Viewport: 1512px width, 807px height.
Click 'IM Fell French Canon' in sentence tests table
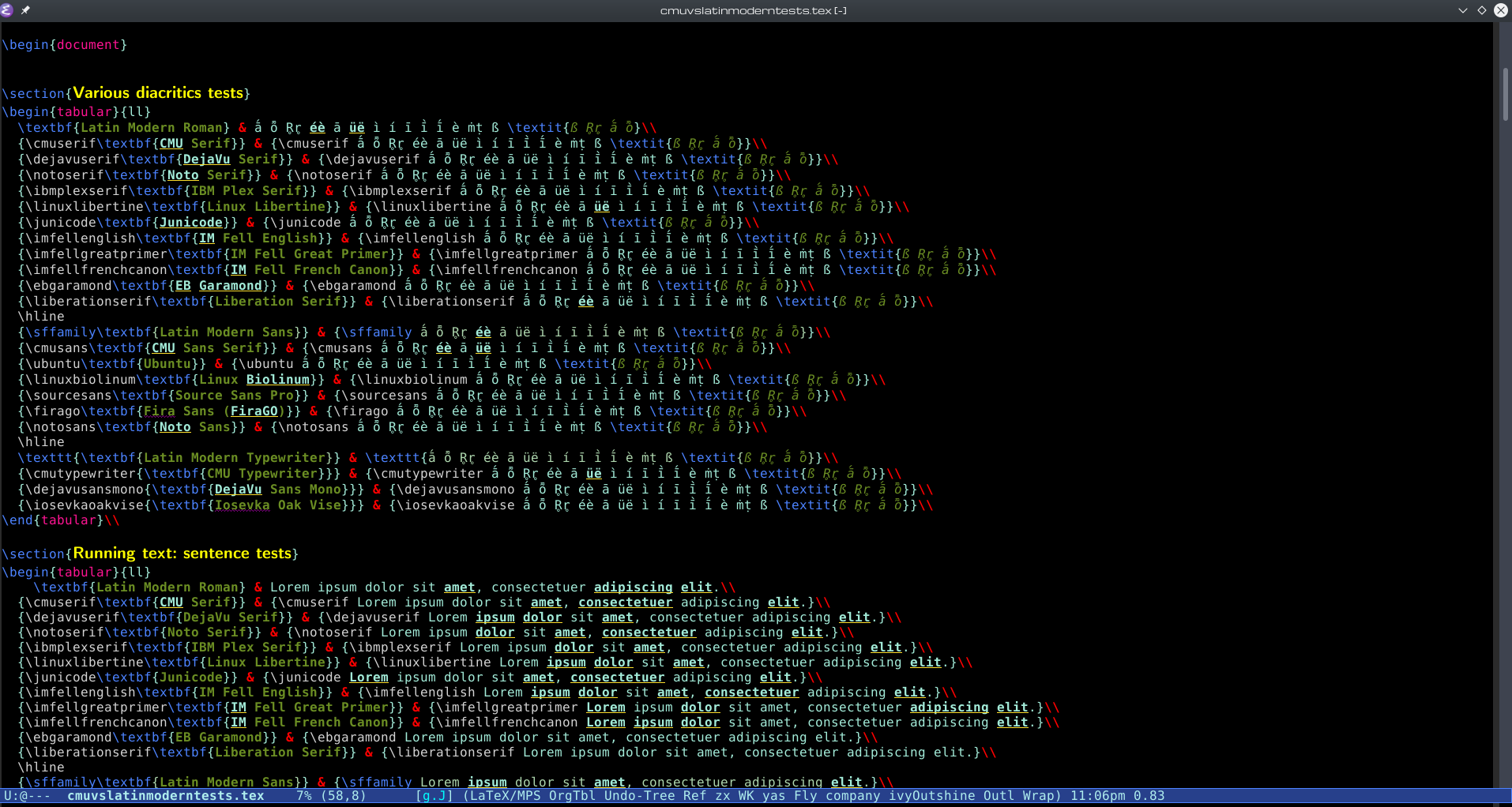310,723
